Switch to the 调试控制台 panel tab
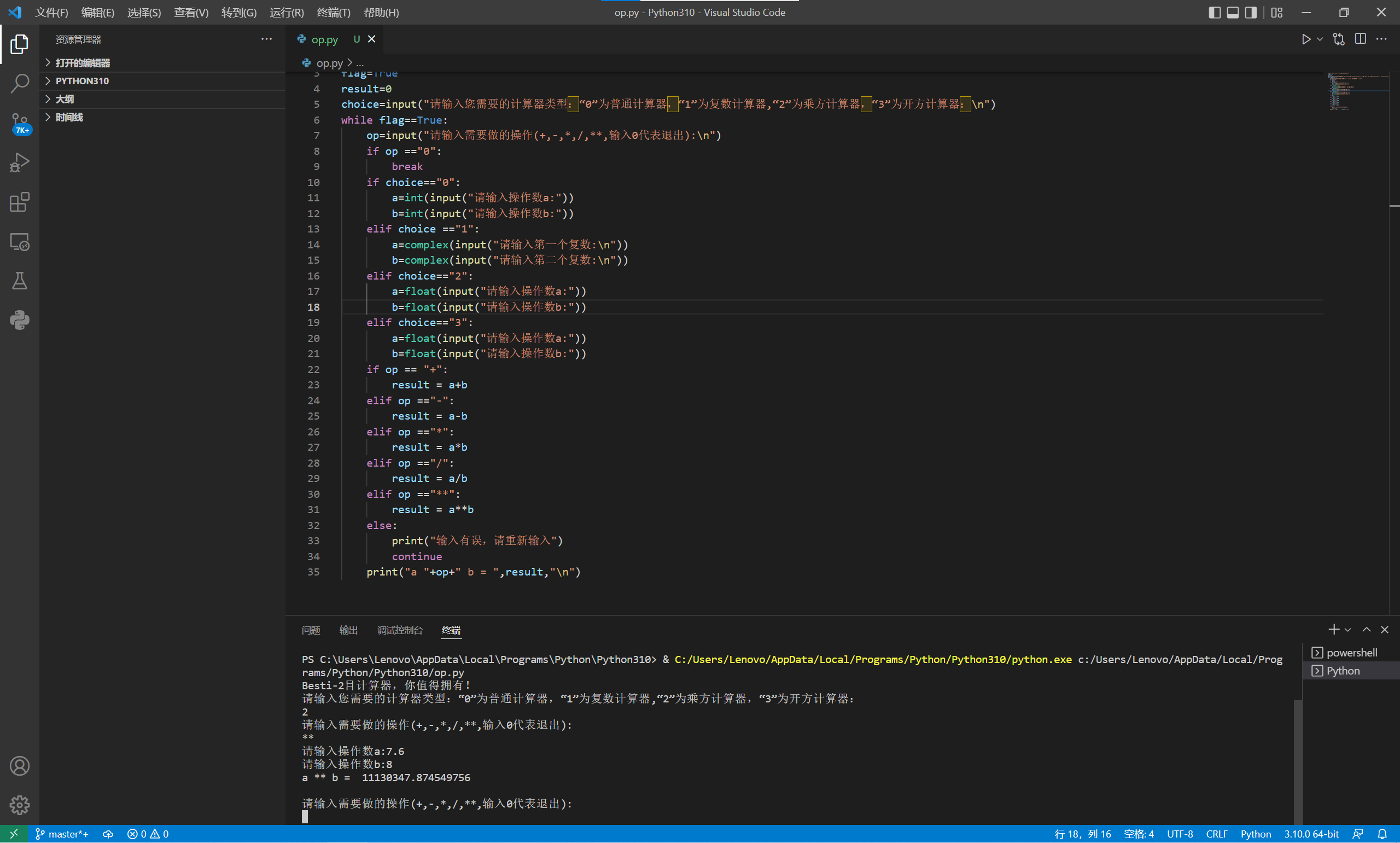 click(x=400, y=630)
